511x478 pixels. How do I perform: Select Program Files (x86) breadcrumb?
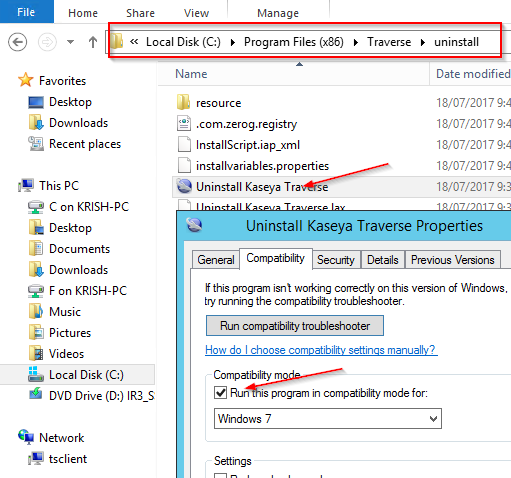click(293, 42)
